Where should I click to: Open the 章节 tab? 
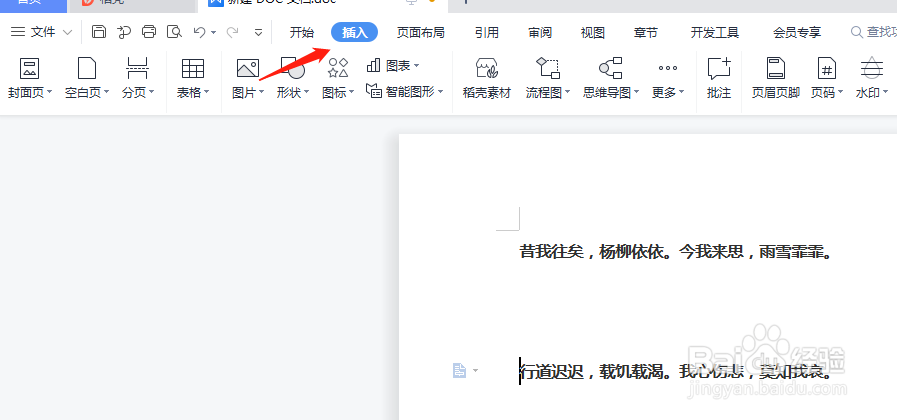click(x=646, y=33)
